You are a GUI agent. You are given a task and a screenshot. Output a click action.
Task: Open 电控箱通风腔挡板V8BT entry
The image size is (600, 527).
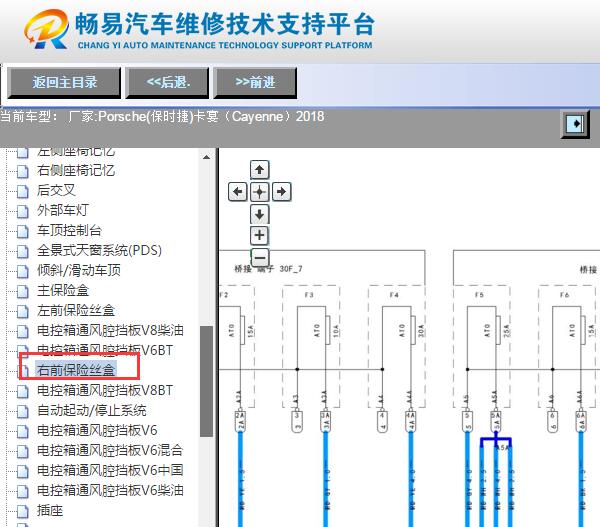click(105, 390)
